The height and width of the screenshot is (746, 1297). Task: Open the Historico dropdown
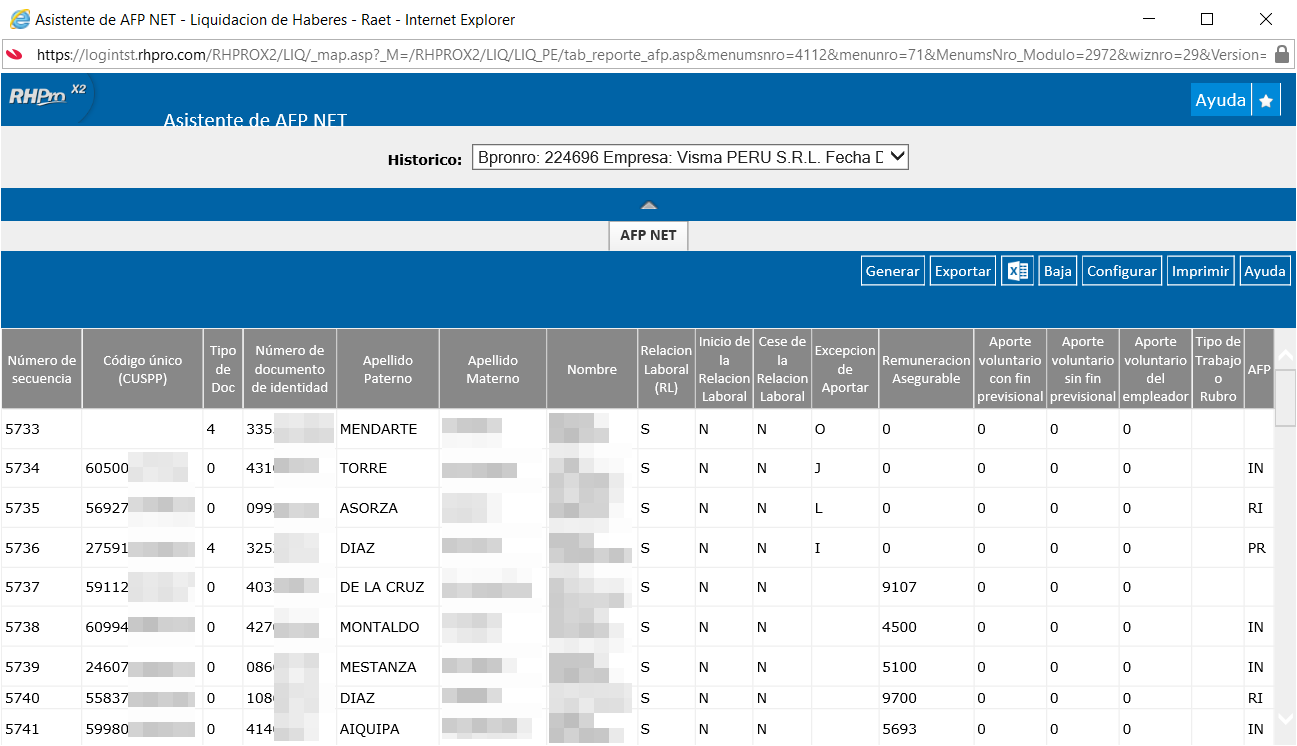click(690, 157)
